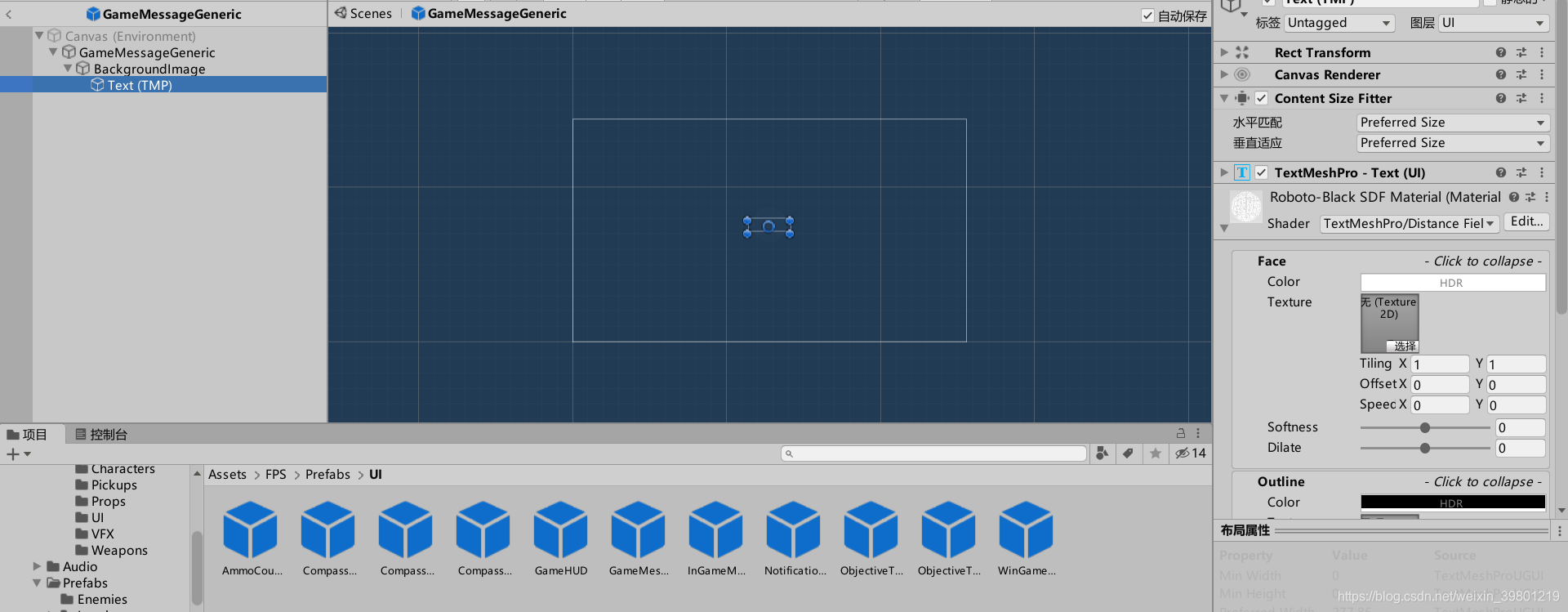1568x612 pixels.
Task: Select the GameHUD prefab icon
Action: pos(560,530)
